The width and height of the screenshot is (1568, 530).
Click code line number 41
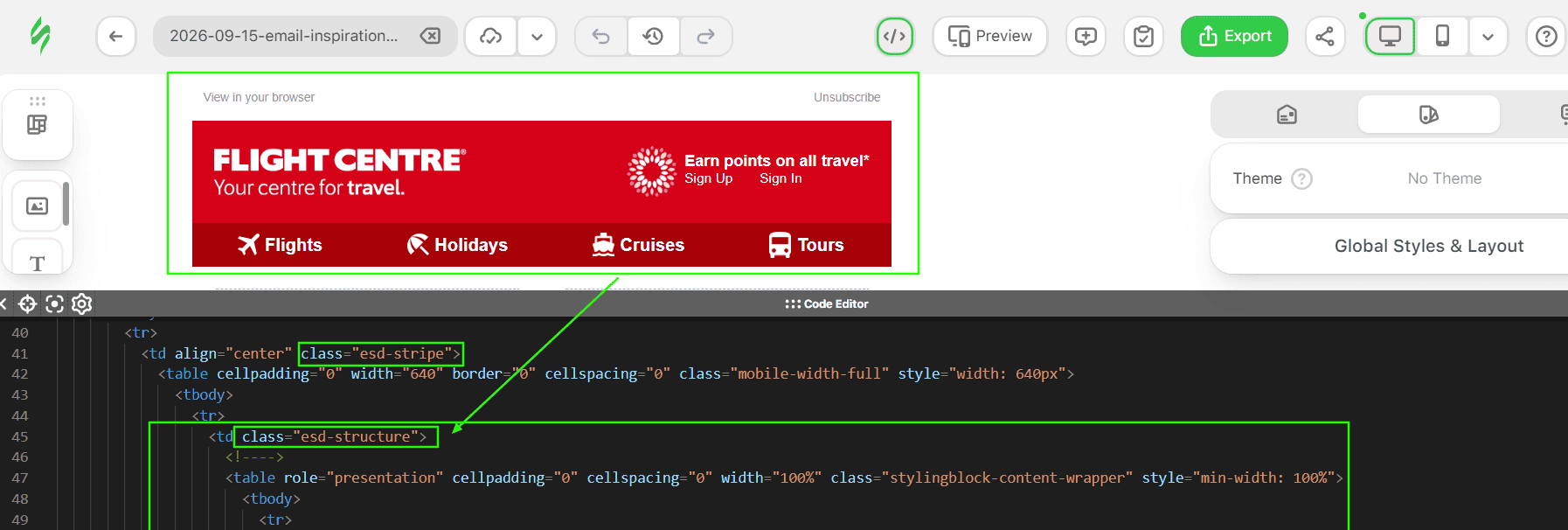click(x=19, y=353)
